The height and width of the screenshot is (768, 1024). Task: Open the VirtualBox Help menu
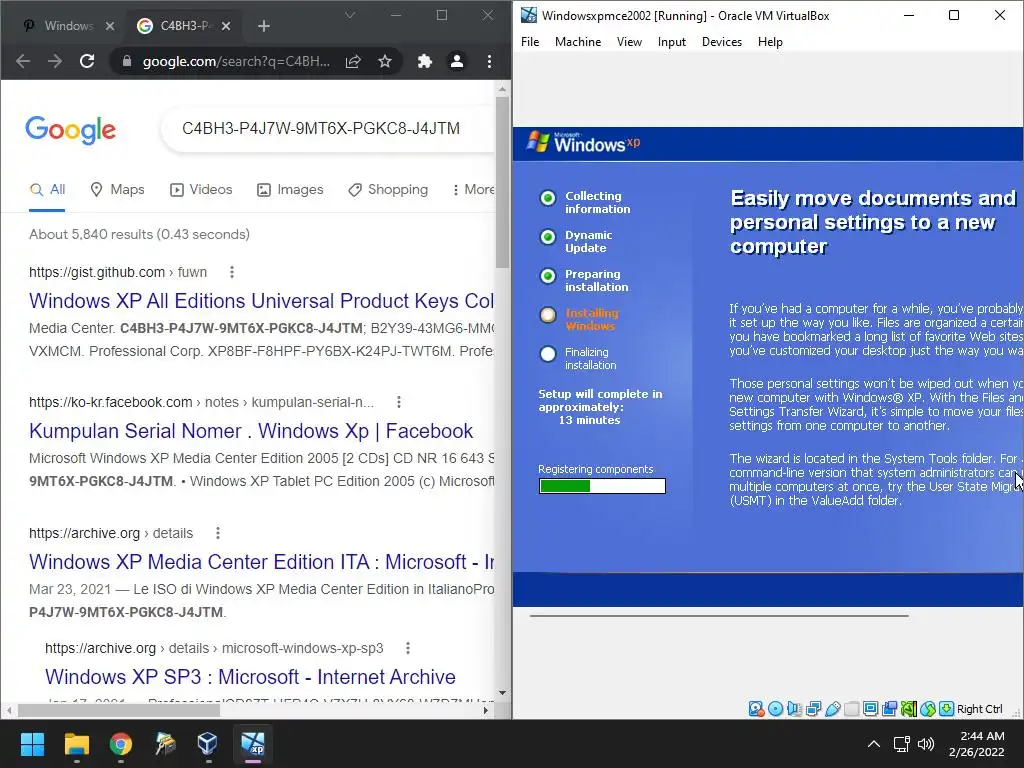coord(770,42)
